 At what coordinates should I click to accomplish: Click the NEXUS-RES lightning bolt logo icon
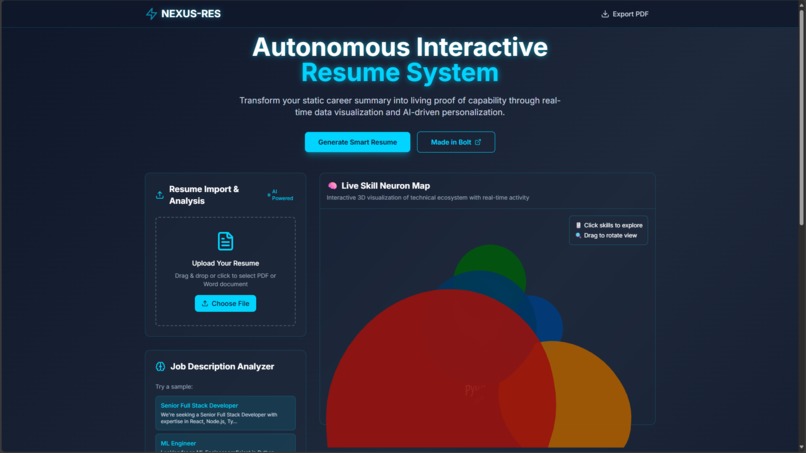[x=151, y=14]
